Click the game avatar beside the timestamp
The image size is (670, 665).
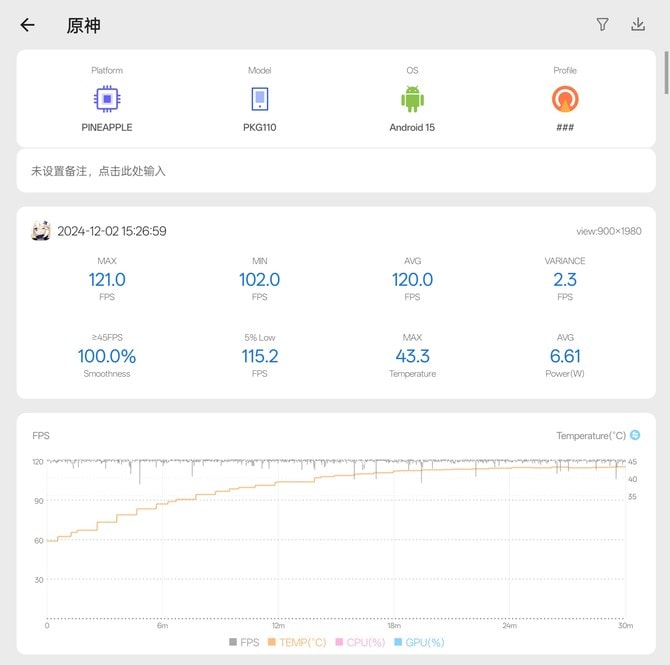pyautogui.click(x=41, y=231)
